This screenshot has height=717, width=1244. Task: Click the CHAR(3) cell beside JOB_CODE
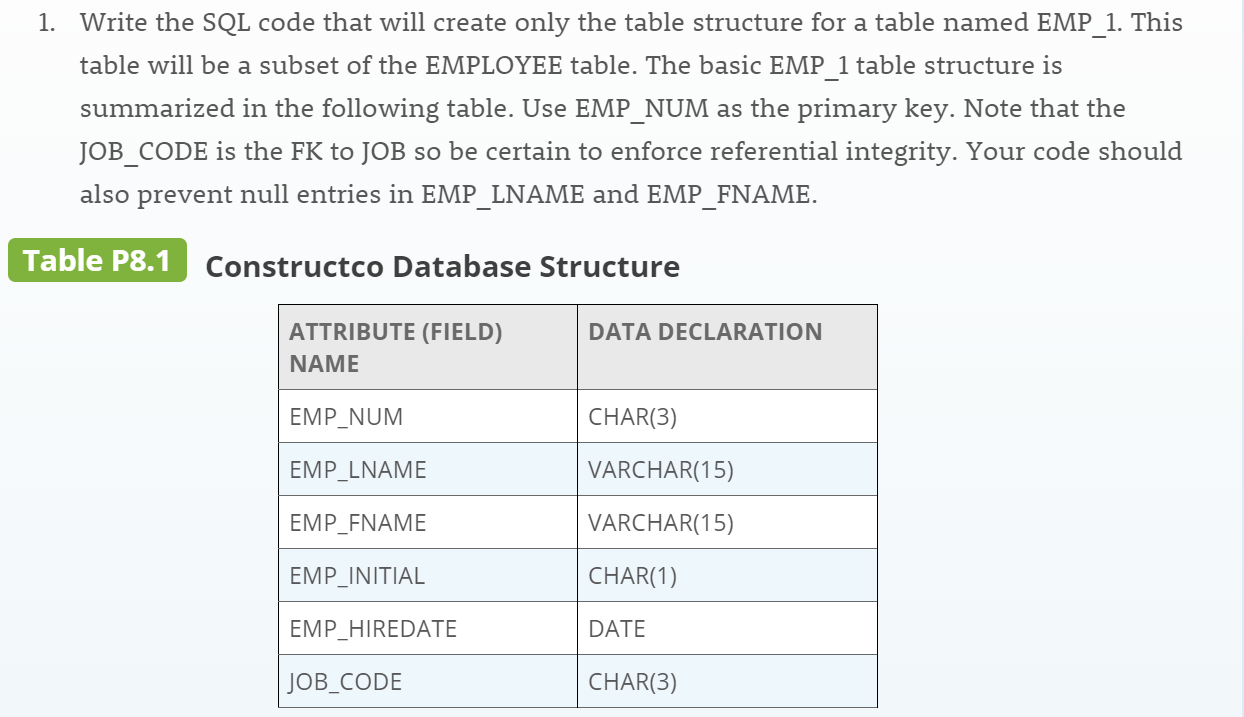727,682
